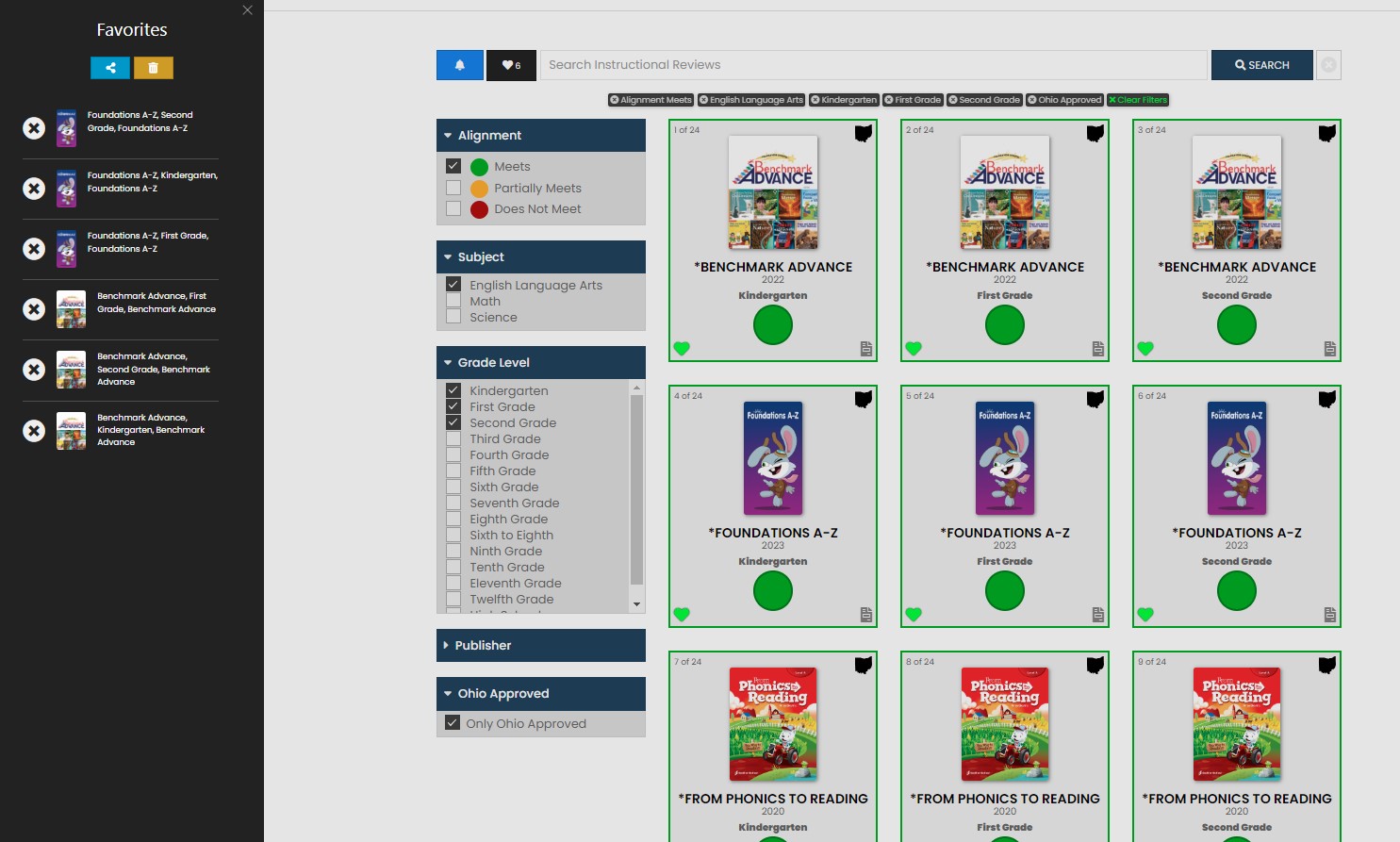Remove Benchmark Advance First Grade from favorites
1400x842 pixels.
click(34, 309)
